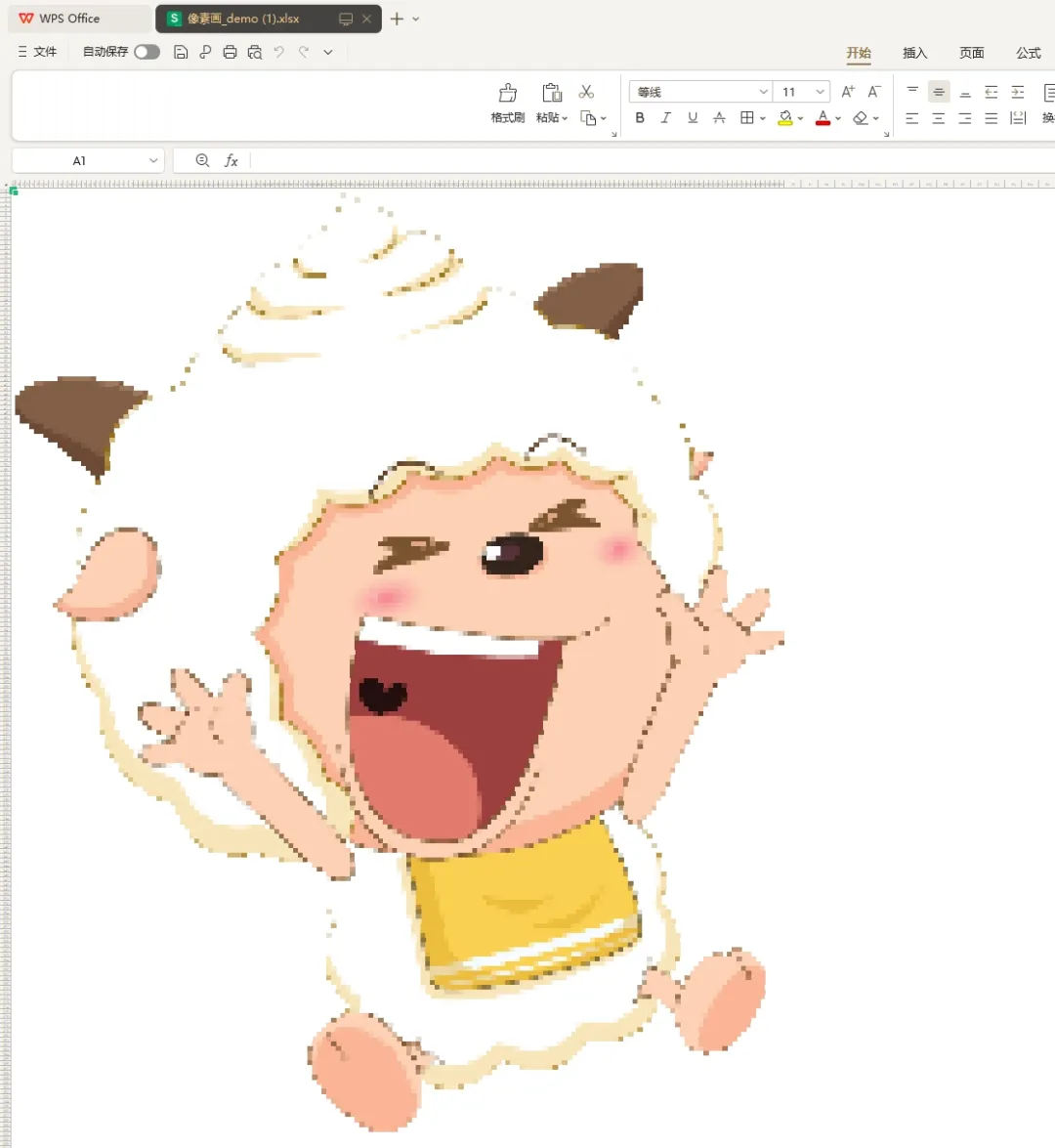Toggle the AutoSave (自动保存) switch
Image resolution: width=1055 pixels, height=1148 pixels.
click(148, 52)
